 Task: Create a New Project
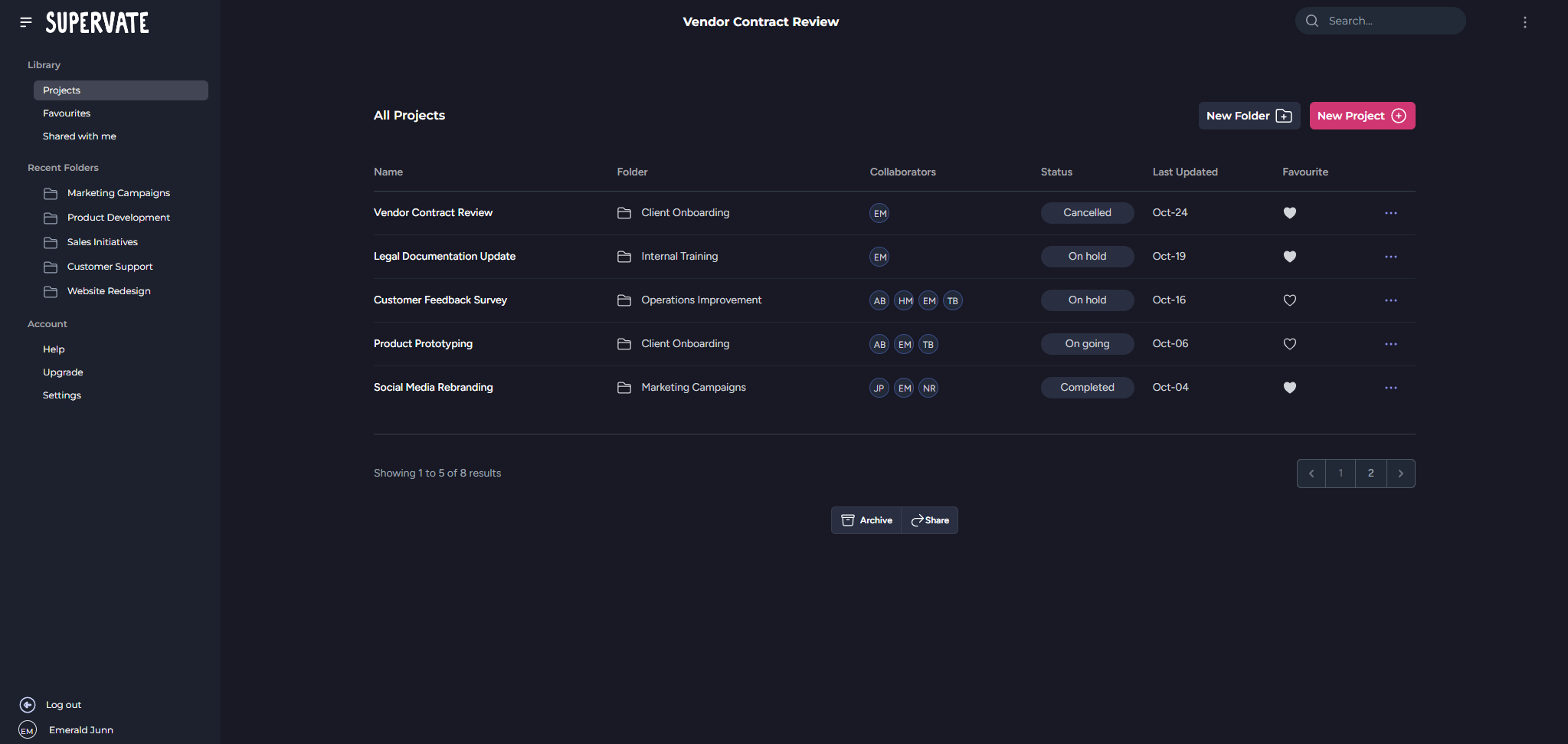tap(1361, 116)
